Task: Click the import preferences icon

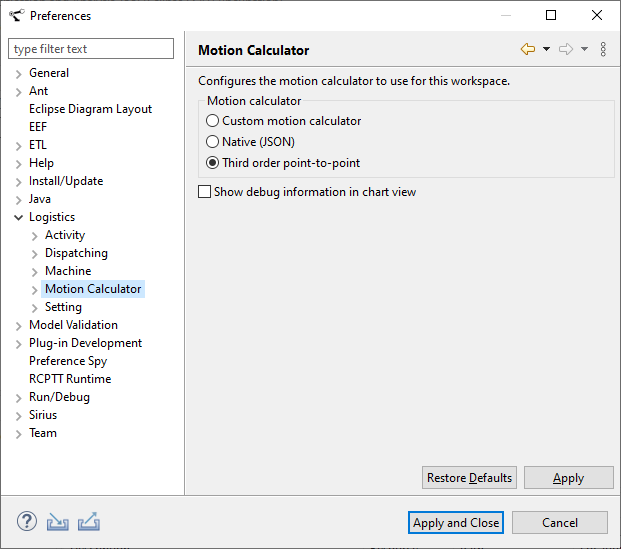Action: [x=58, y=522]
